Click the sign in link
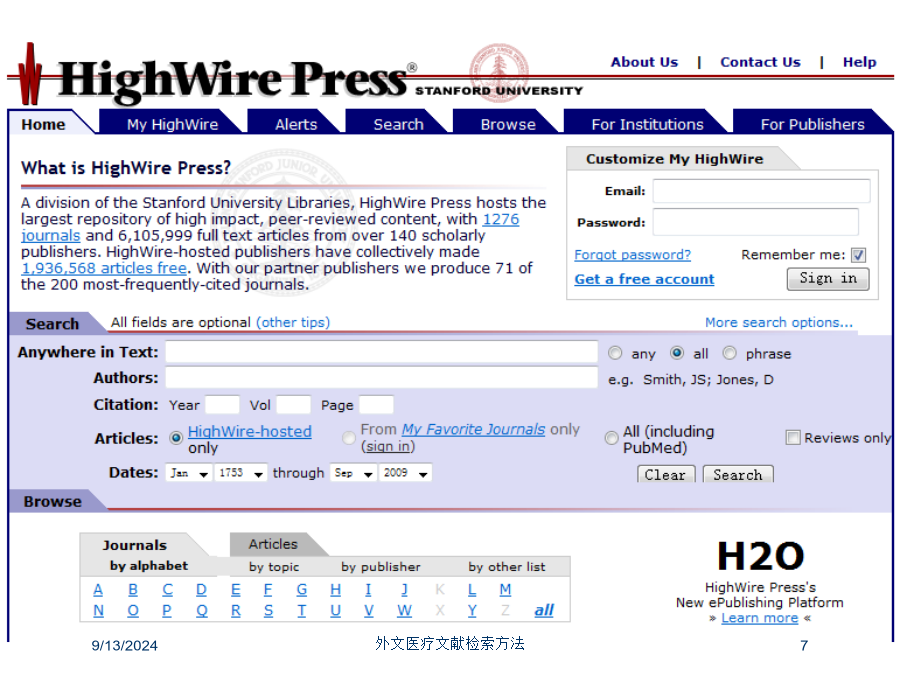900x675 pixels. (x=387, y=447)
